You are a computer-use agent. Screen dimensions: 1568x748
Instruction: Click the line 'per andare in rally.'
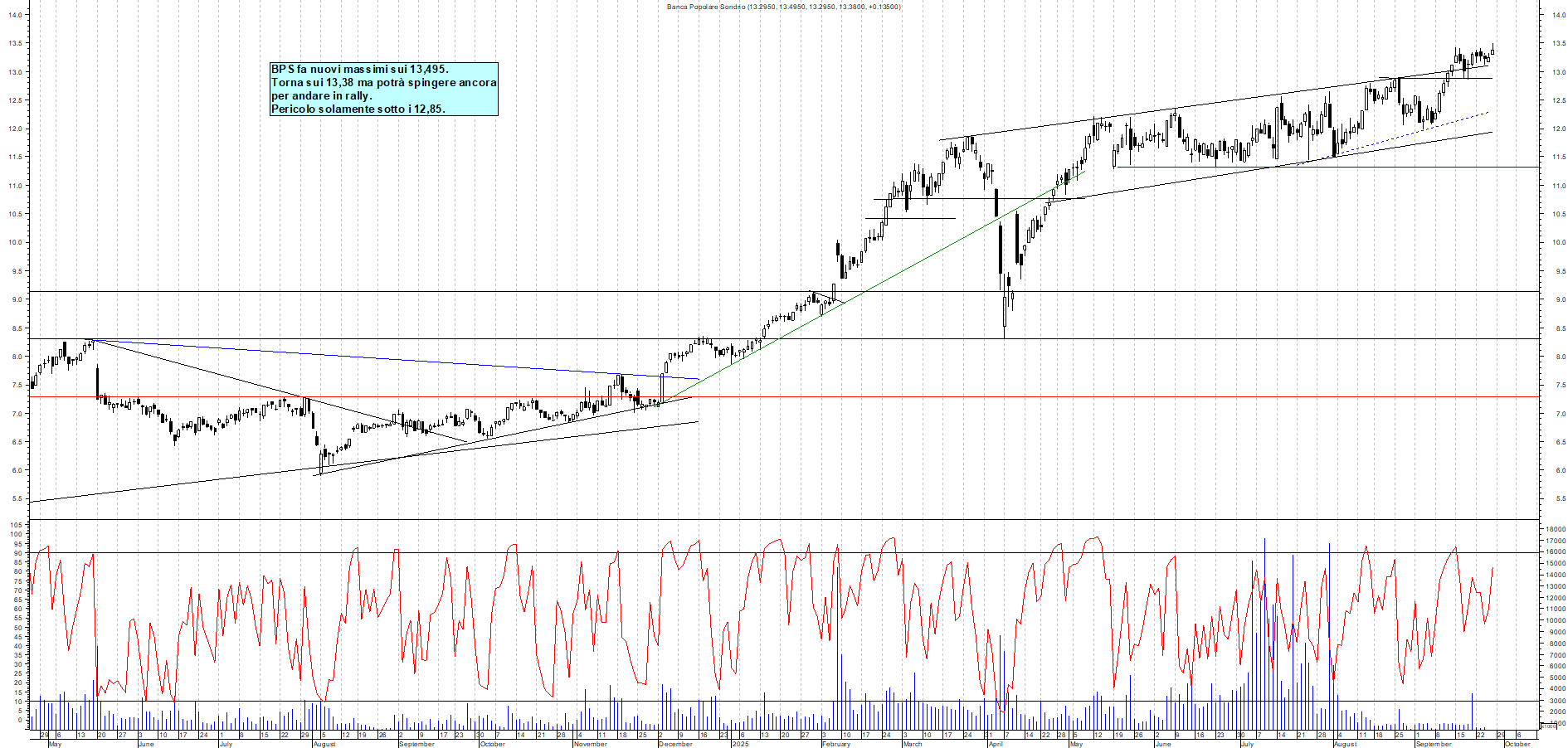(x=322, y=95)
